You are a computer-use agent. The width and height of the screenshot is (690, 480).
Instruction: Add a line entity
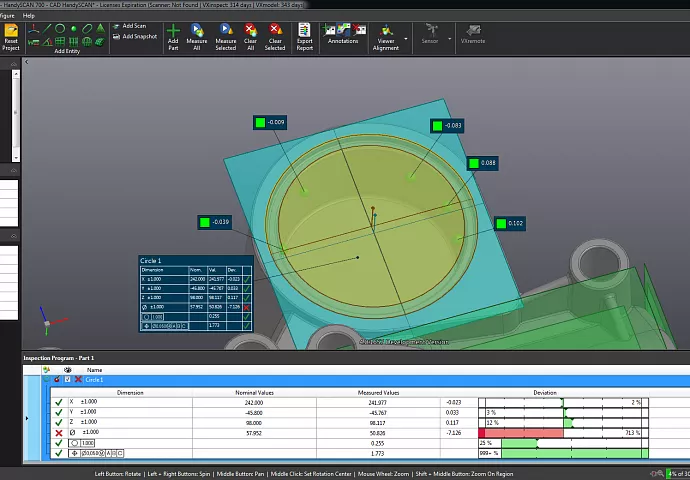[47, 29]
